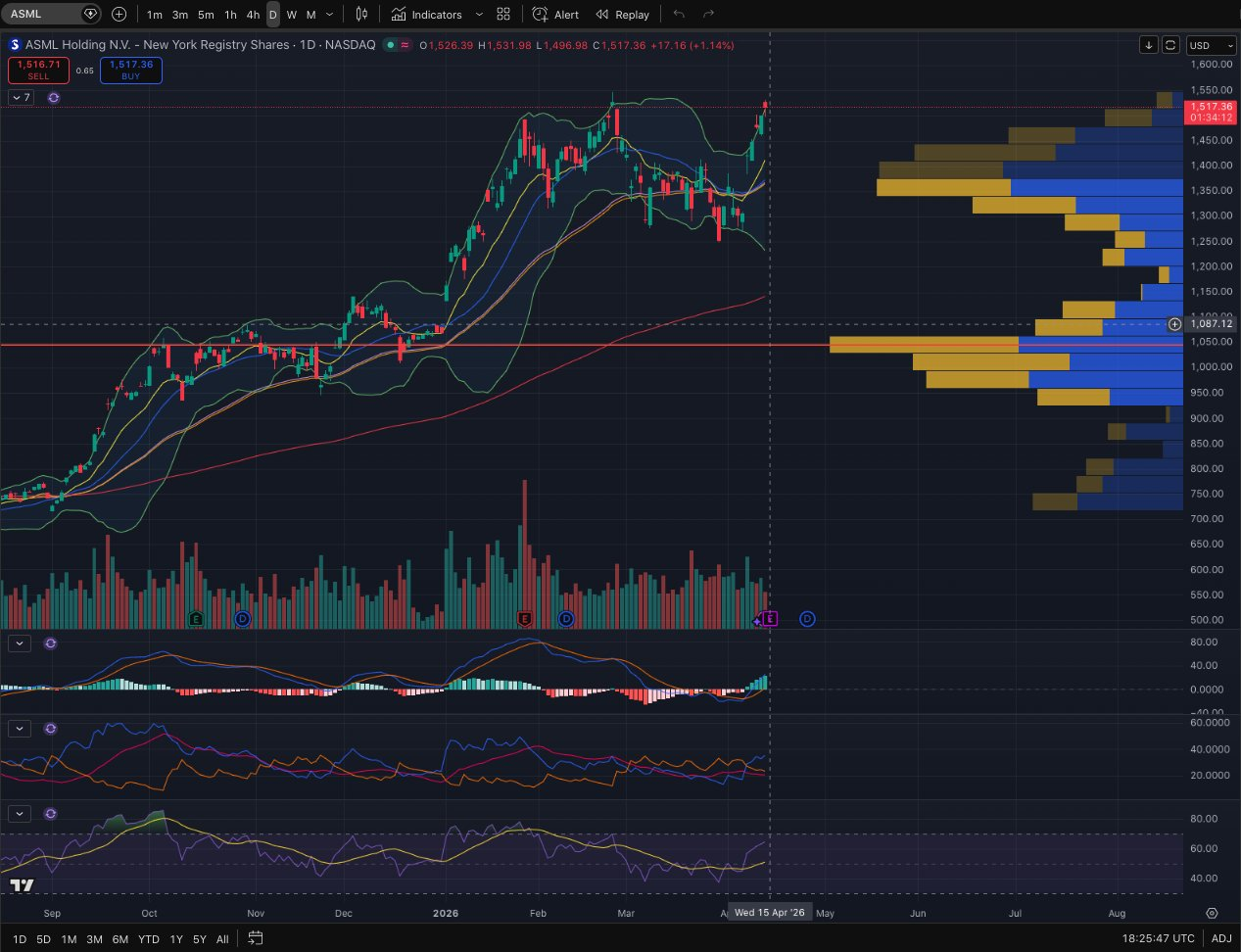Open the indicator templates grid icon
1241x952 pixels.
click(x=503, y=15)
